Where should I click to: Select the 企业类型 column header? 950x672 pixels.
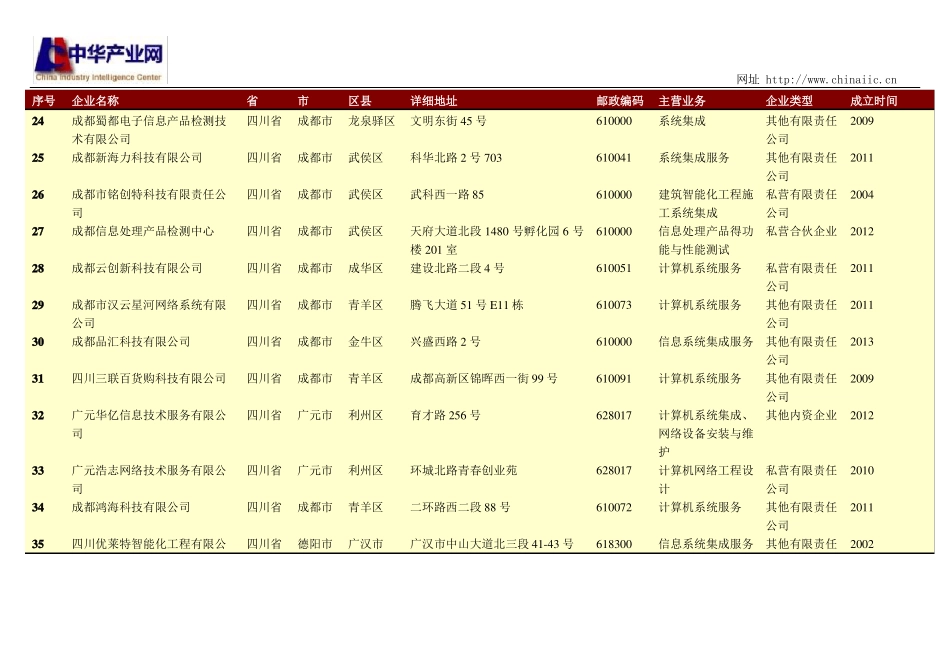pyautogui.click(x=789, y=101)
